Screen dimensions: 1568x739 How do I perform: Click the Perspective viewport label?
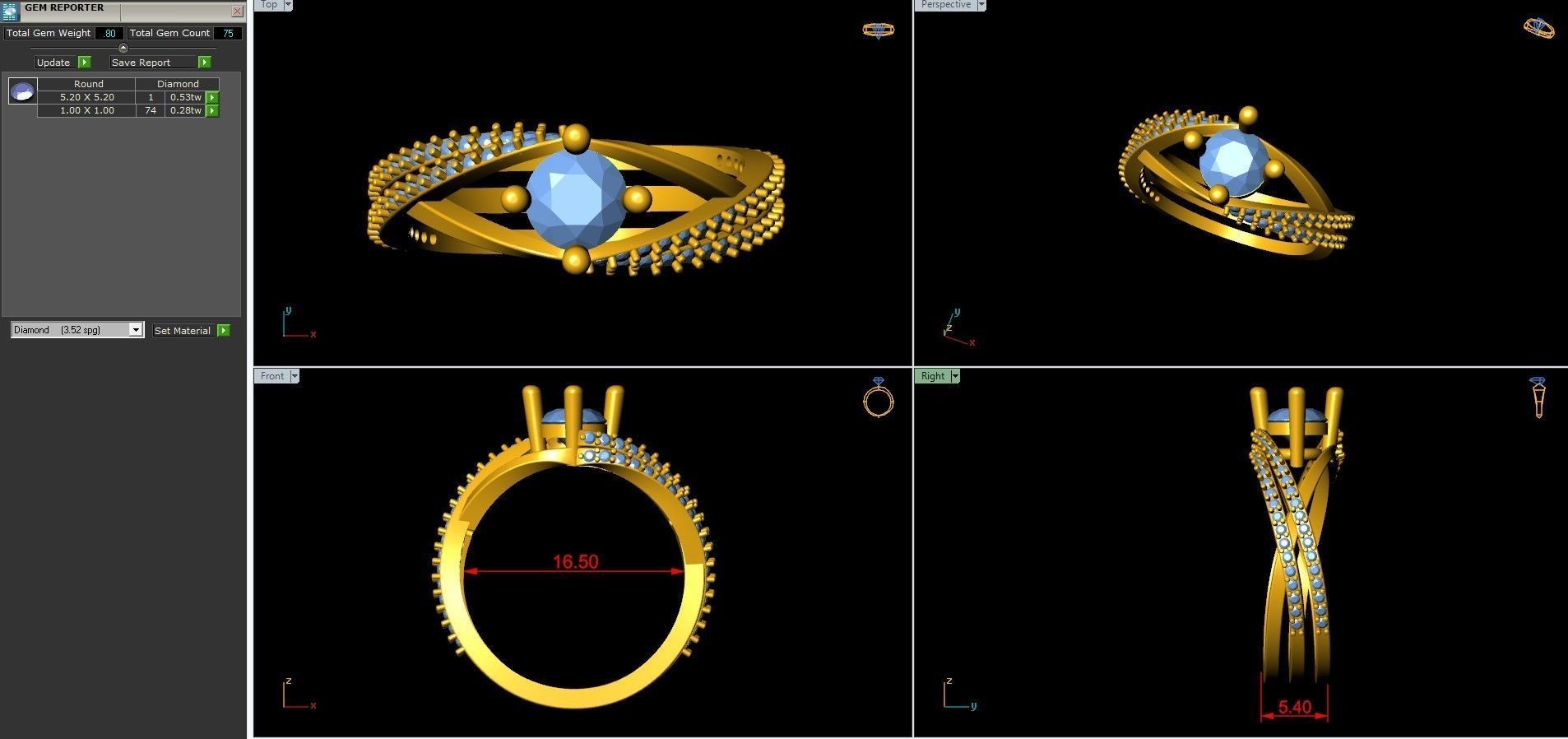click(946, 5)
